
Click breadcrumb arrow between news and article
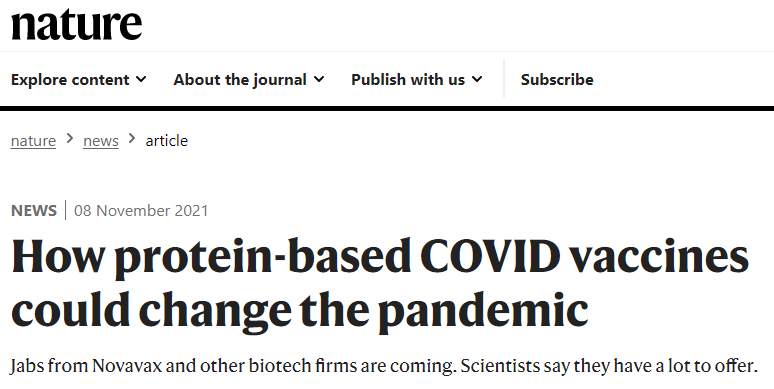pyautogui.click(x=132, y=139)
